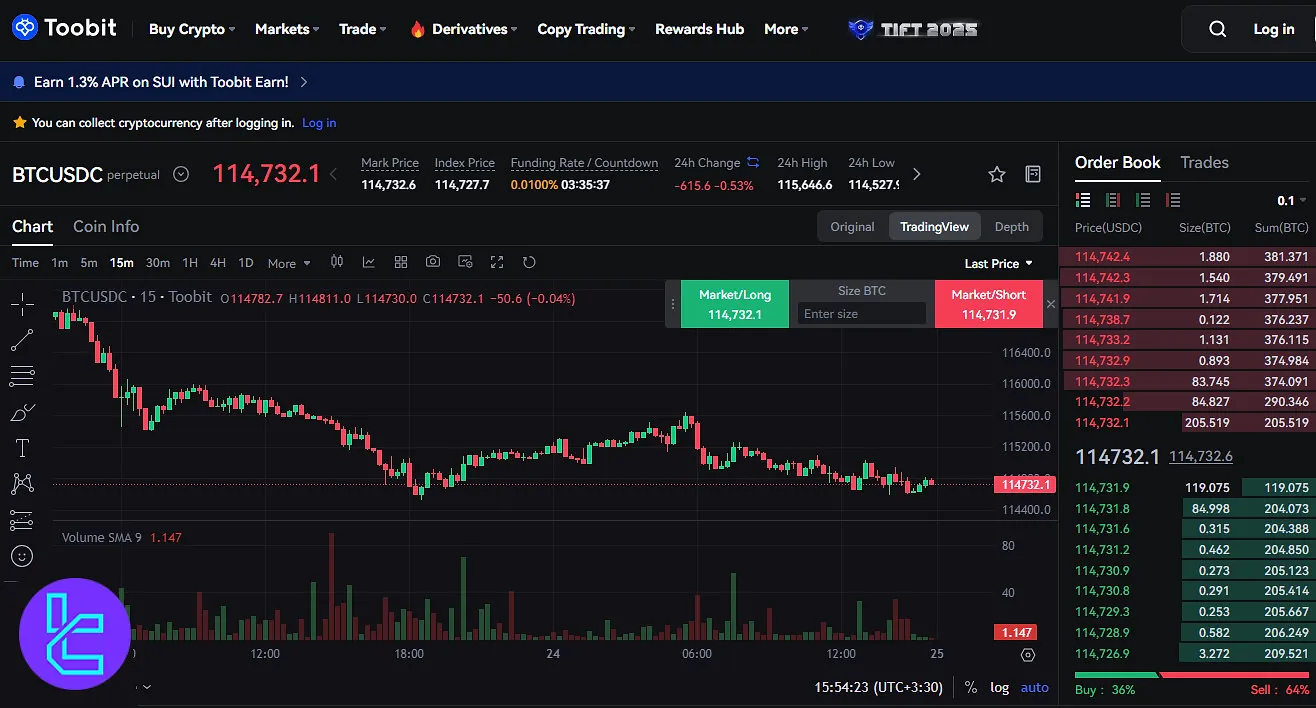The width and height of the screenshot is (1316, 708).
Task: Open the chart settings image icon
Action: 465,262
